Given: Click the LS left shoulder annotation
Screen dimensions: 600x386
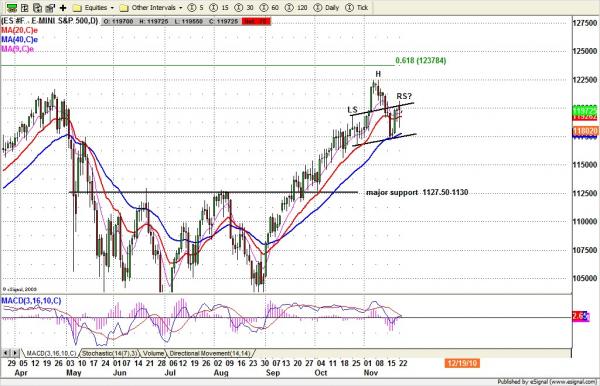Looking at the screenshot, I should [x=352, y=110].
